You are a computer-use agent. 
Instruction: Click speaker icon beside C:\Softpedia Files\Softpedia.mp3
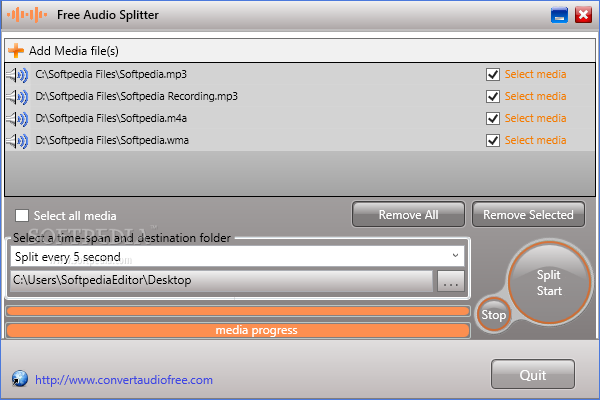point(17,75)
